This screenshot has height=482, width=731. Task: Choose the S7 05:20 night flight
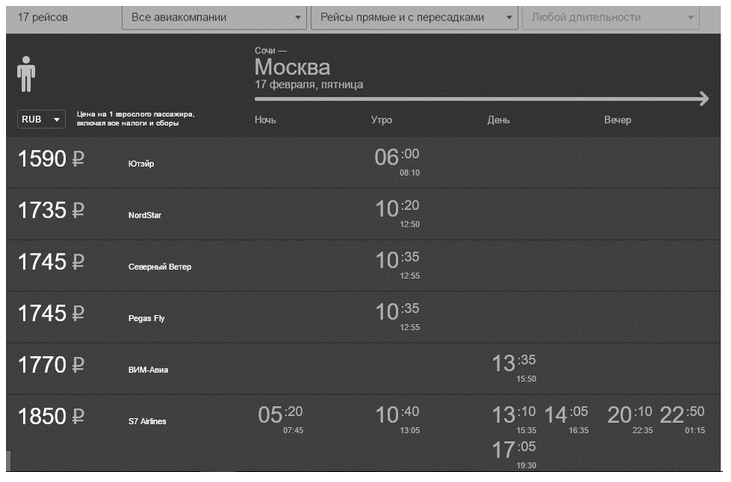click(280, 415)
